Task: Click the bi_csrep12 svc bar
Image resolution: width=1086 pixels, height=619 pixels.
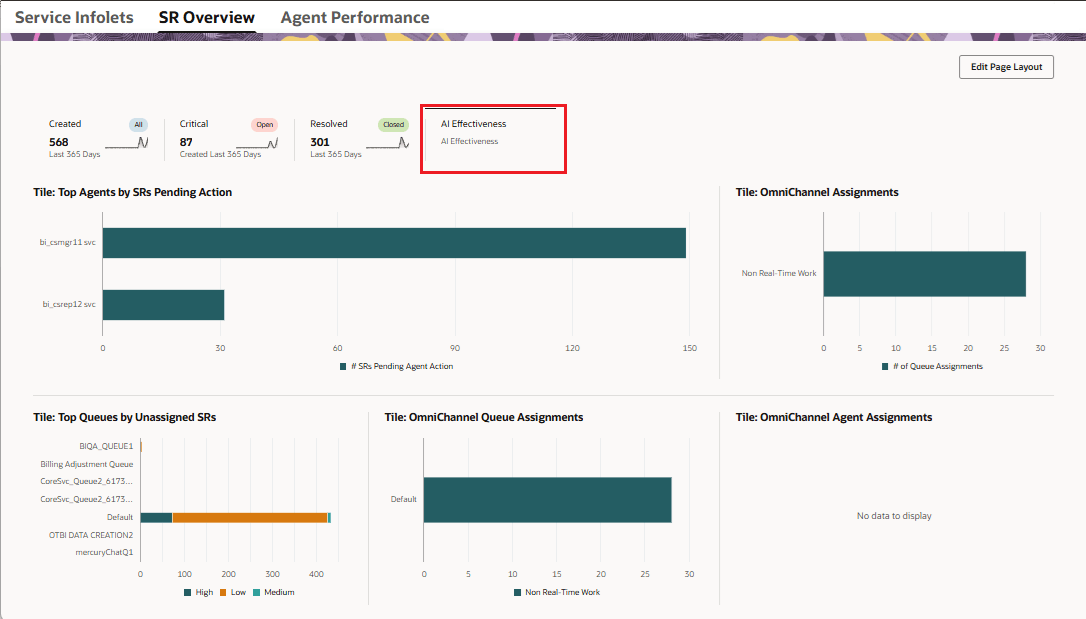Action: tap(163, 305)
